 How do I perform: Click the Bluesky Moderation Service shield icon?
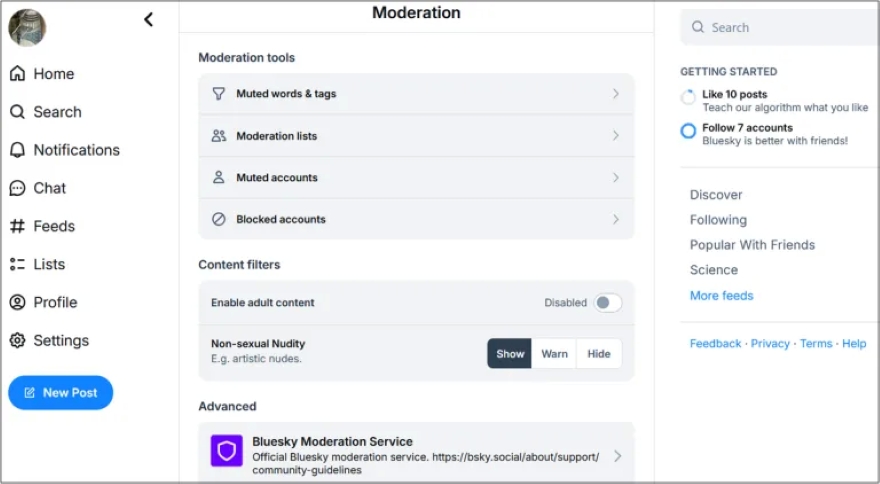point(227,451)
